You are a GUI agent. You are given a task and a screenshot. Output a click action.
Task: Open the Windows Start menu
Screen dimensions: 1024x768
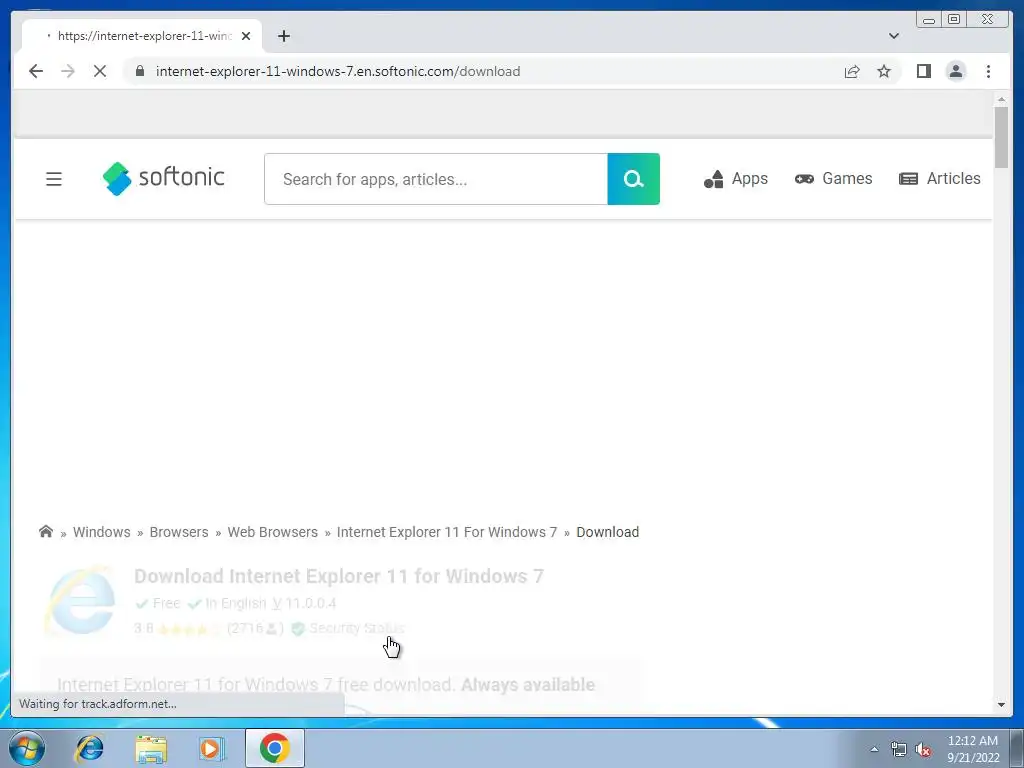click(26, 748)
